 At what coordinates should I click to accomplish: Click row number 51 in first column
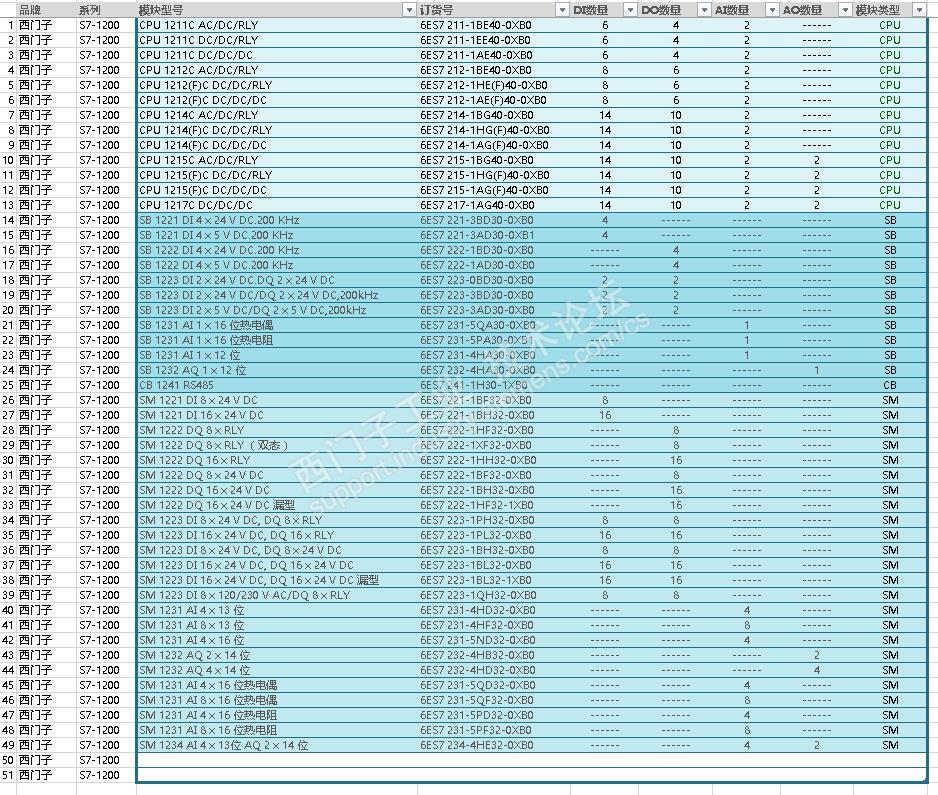[x=8, y=775]
